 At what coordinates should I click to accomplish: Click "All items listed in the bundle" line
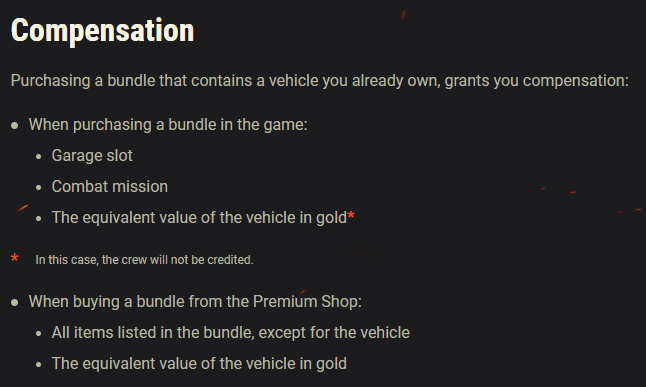tap(231, 333)
